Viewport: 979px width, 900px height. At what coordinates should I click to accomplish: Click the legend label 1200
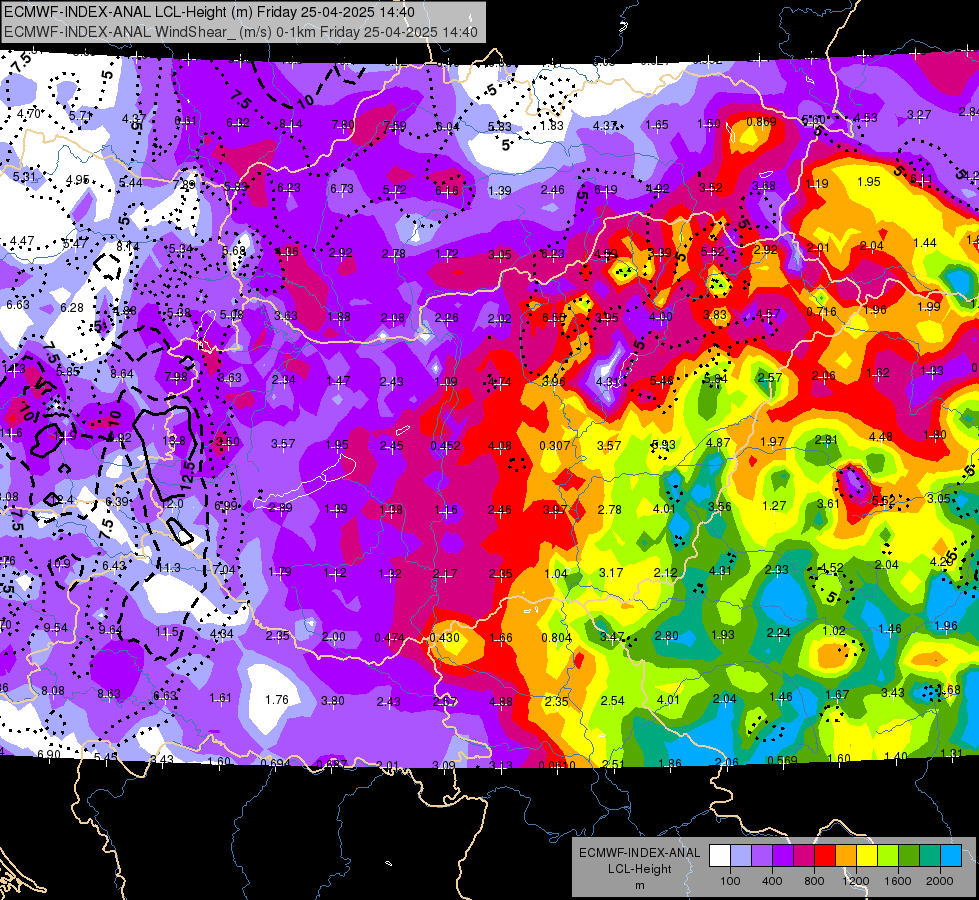[x=856, y=881]
